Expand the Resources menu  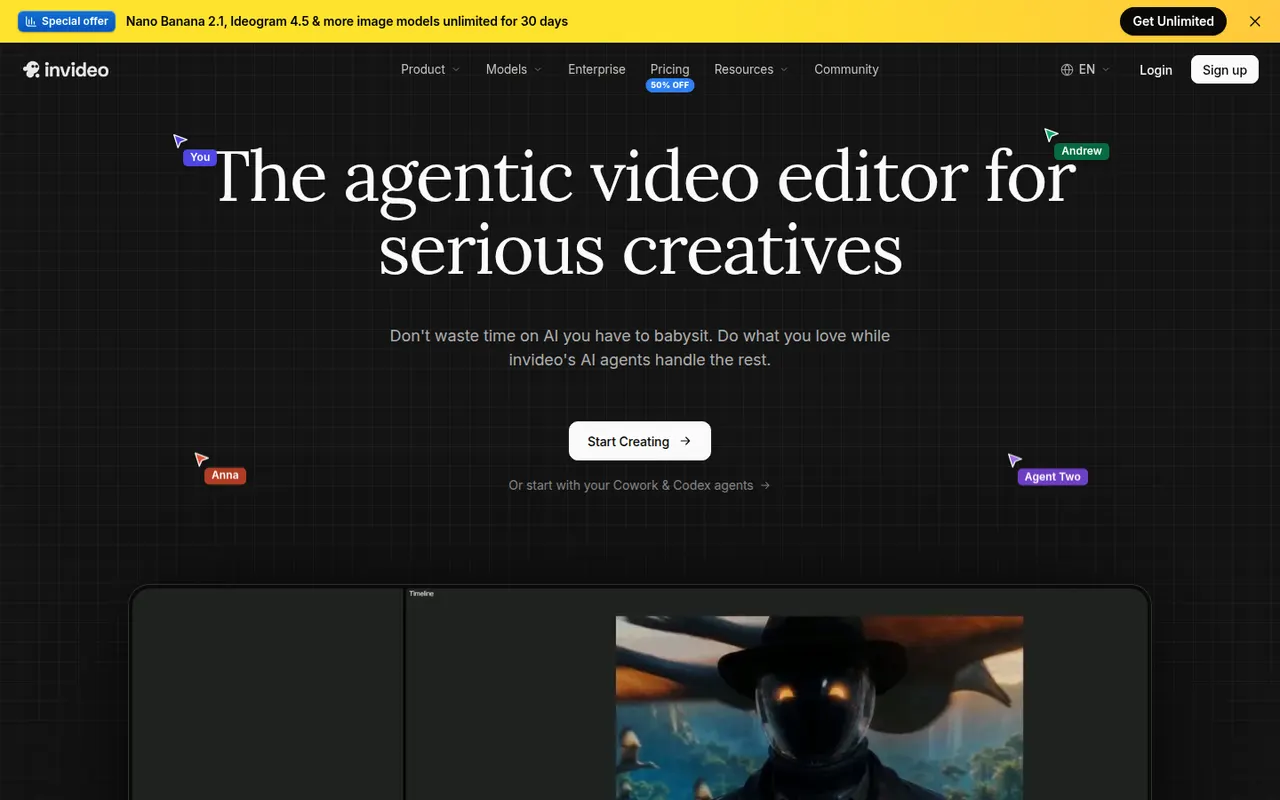[751, 69]
